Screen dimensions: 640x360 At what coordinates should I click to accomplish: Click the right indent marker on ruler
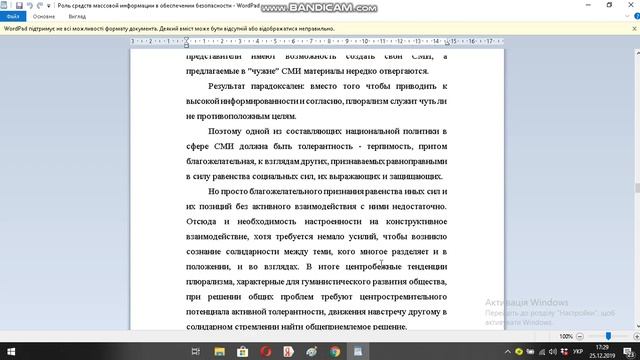coord(447,43)
